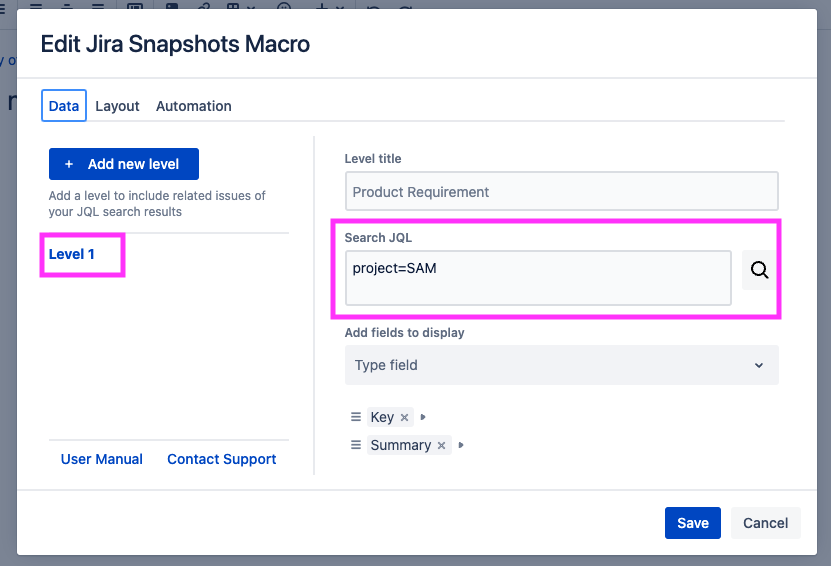Remove the Key field chip

pyautogui.click(x=404, y=418)
